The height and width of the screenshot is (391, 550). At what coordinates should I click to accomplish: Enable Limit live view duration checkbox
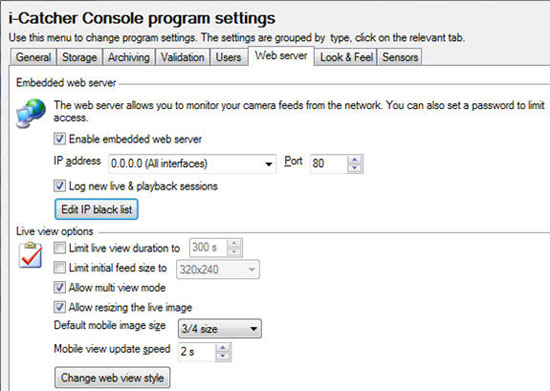(x=60, y=248)
